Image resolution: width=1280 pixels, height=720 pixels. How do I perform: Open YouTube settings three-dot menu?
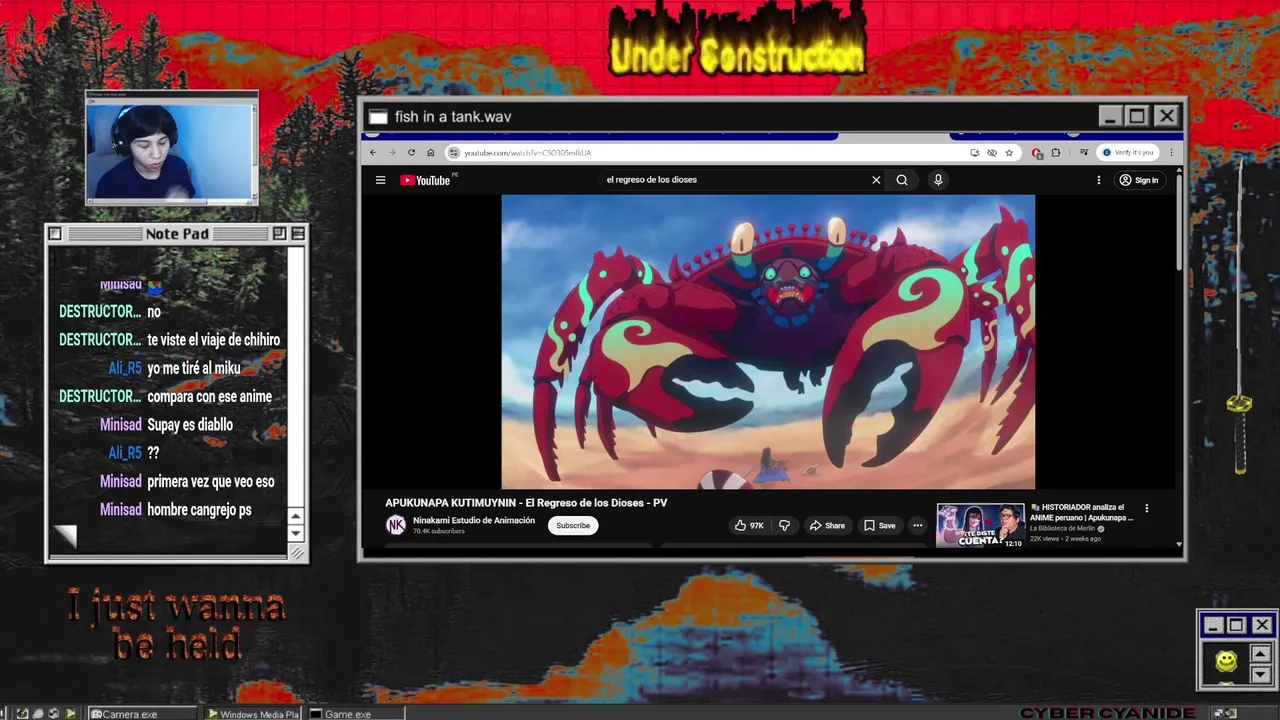pyautogui.click(x=1099, y=180)
